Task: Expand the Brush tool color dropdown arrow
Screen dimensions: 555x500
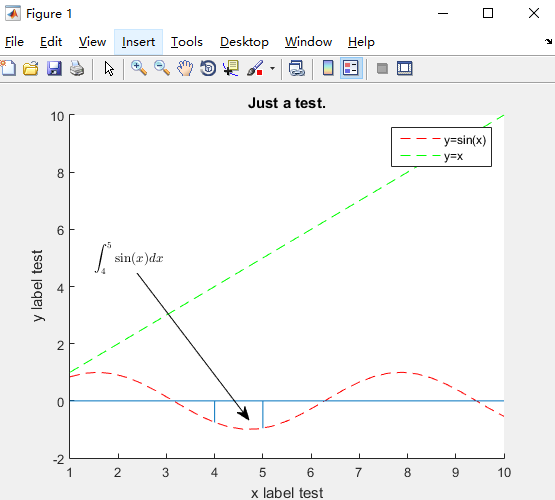Action: point(272,68)
